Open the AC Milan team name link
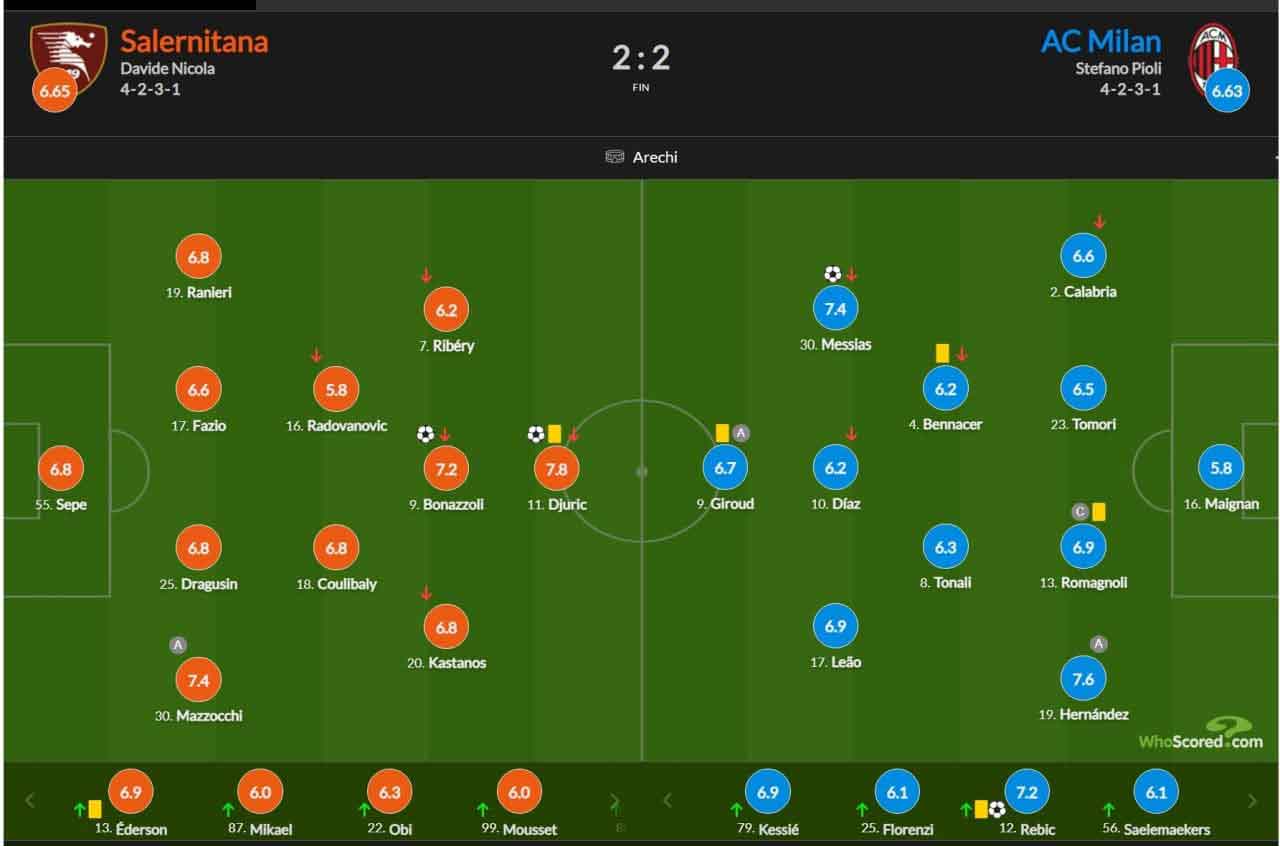1280x846 pixels. pyautogui.click(x=1101, y=41)
